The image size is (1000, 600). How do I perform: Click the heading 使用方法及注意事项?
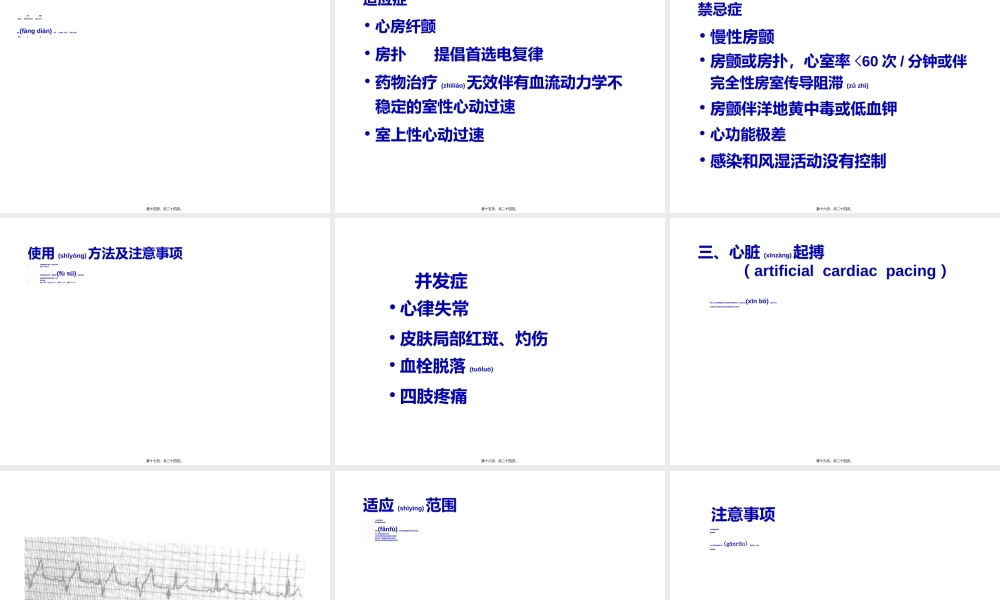point(105,253)
